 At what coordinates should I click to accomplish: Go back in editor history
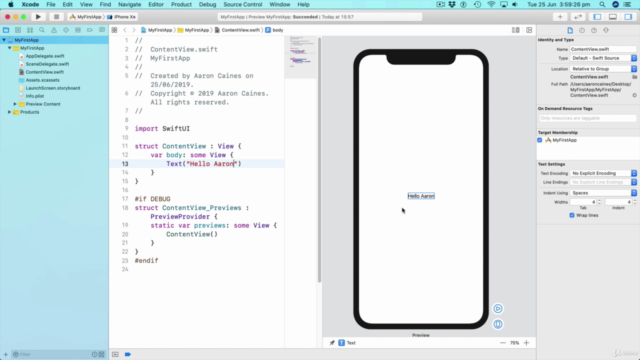point(125,30)
